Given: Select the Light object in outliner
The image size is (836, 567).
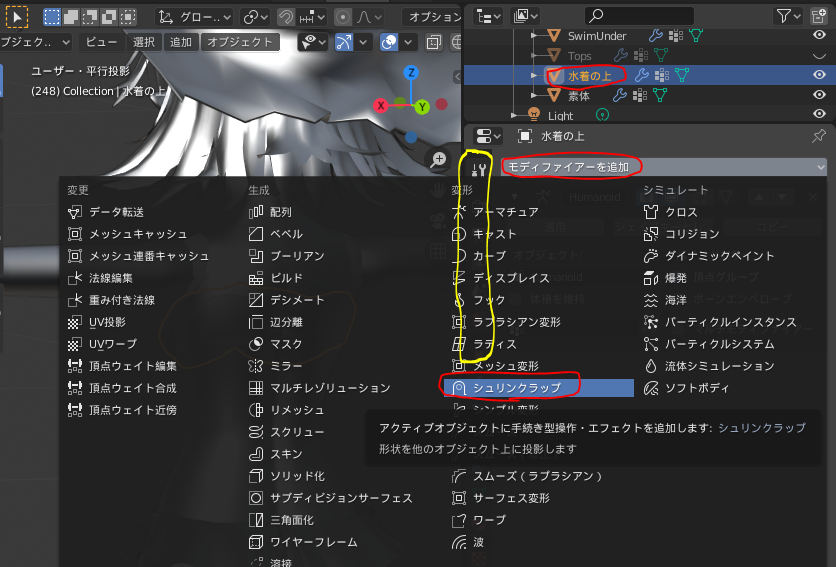Looking at the screenshot, I should click(560, 116).
